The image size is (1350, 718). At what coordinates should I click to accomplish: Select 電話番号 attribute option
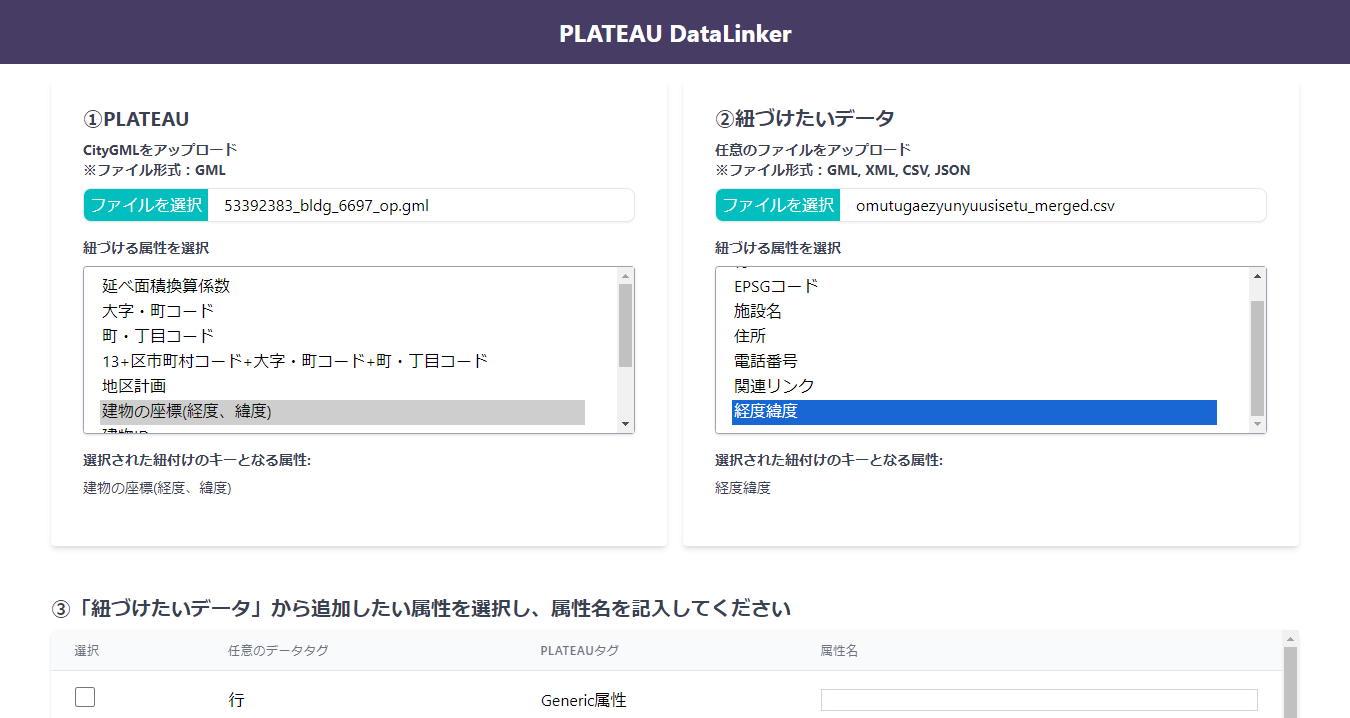click(x=766, y=361)
